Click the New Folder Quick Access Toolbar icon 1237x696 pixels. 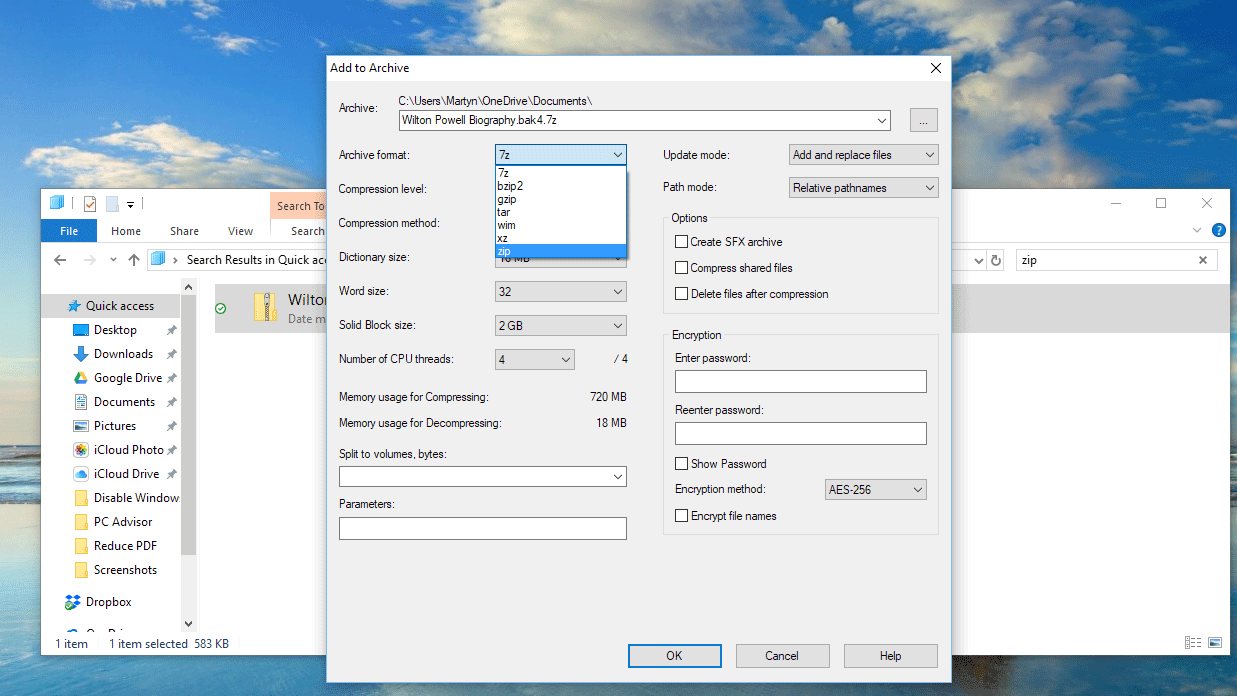click(x=112, y=203)
